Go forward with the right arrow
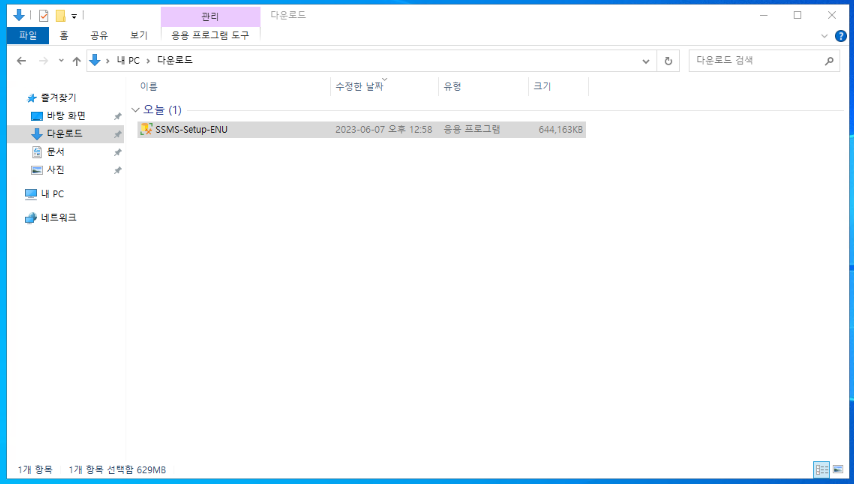The height and width of the screenshot is (484, 854). tap(44, 61)
